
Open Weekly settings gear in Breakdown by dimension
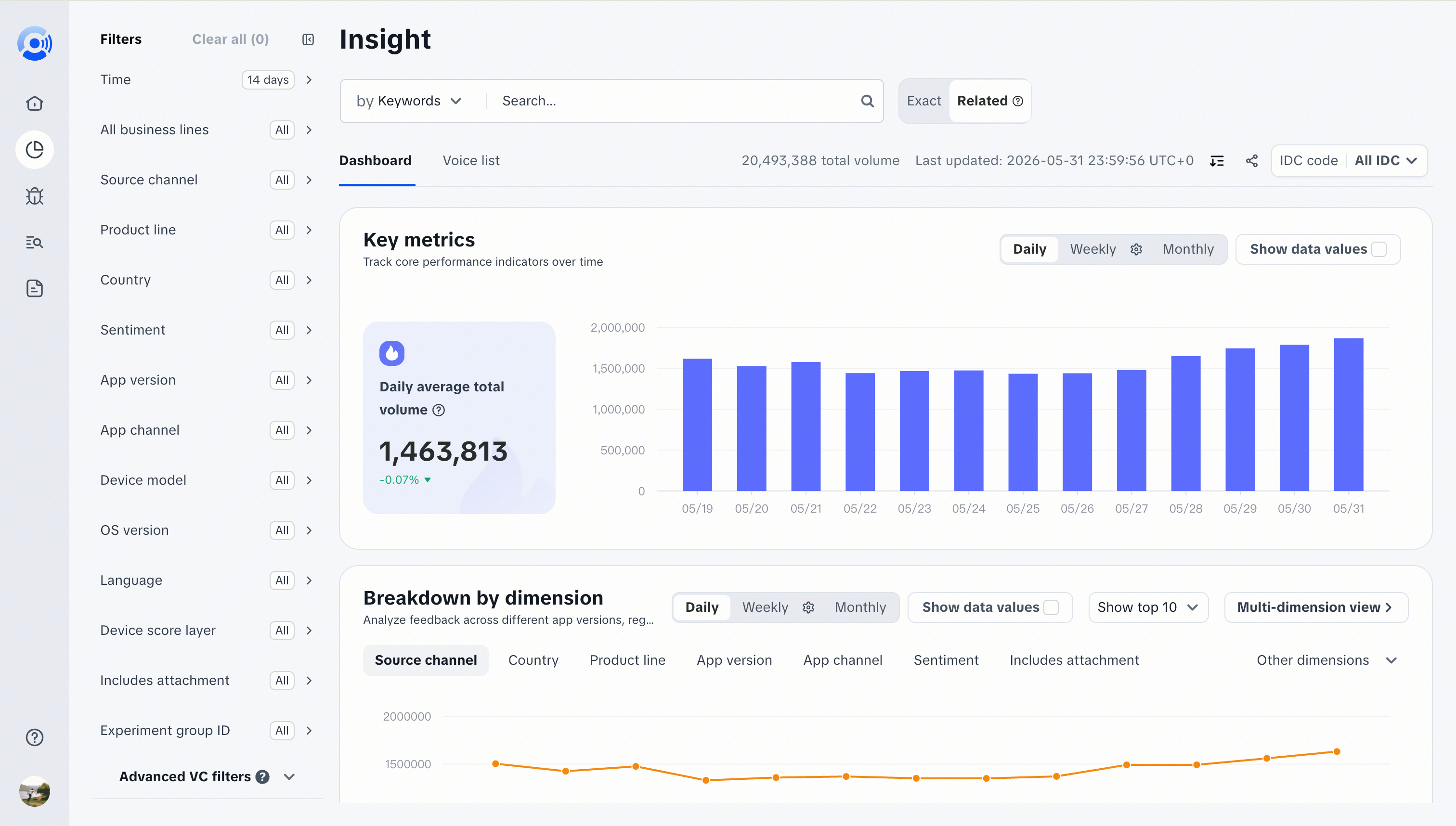(x=808, y=607)
